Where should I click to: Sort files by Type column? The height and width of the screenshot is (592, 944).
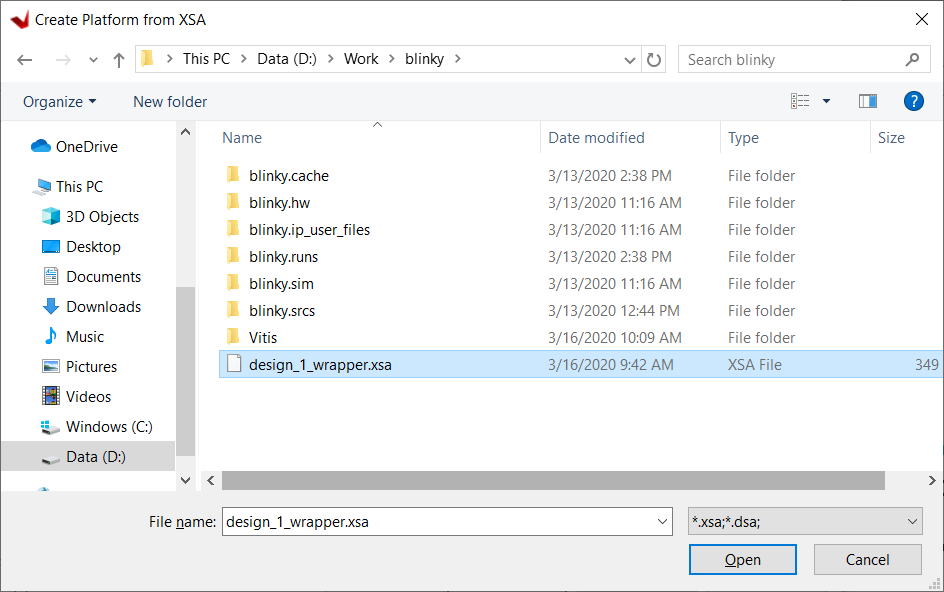point(743,138)
